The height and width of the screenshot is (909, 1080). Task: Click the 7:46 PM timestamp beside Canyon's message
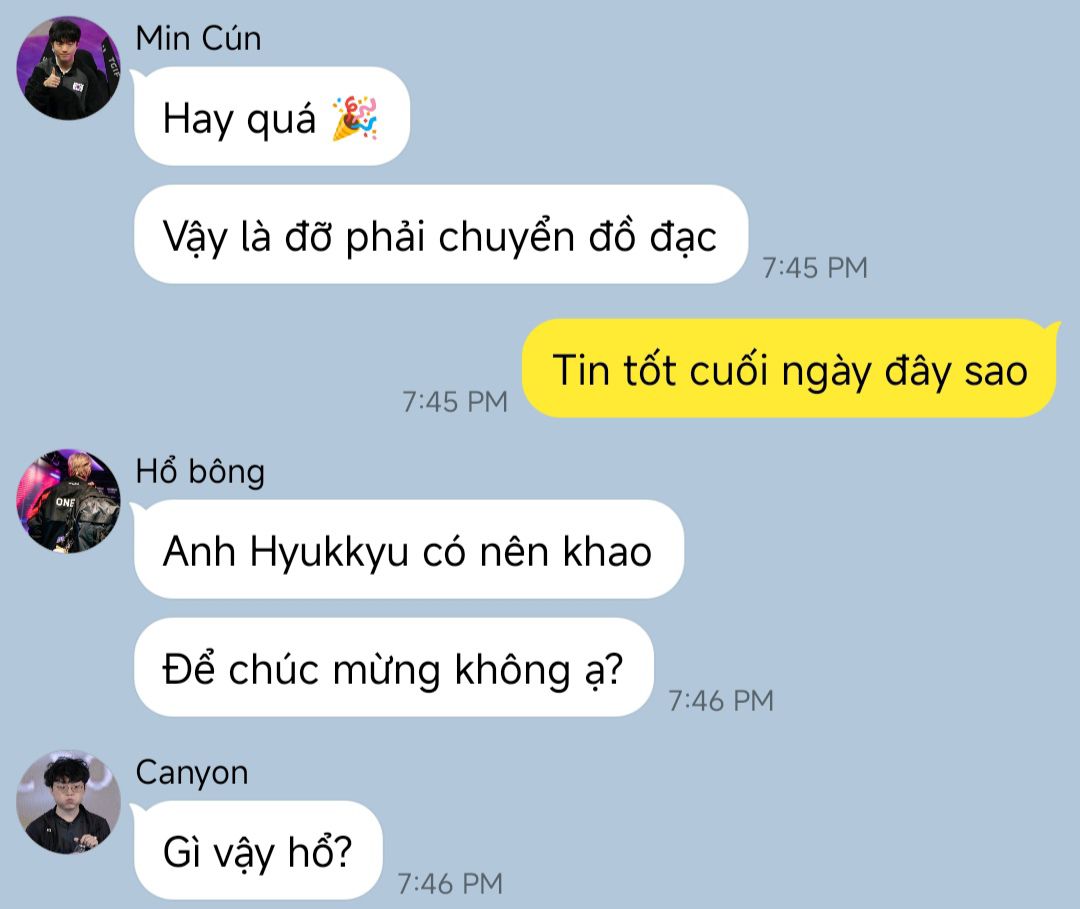tap(450, 884)
